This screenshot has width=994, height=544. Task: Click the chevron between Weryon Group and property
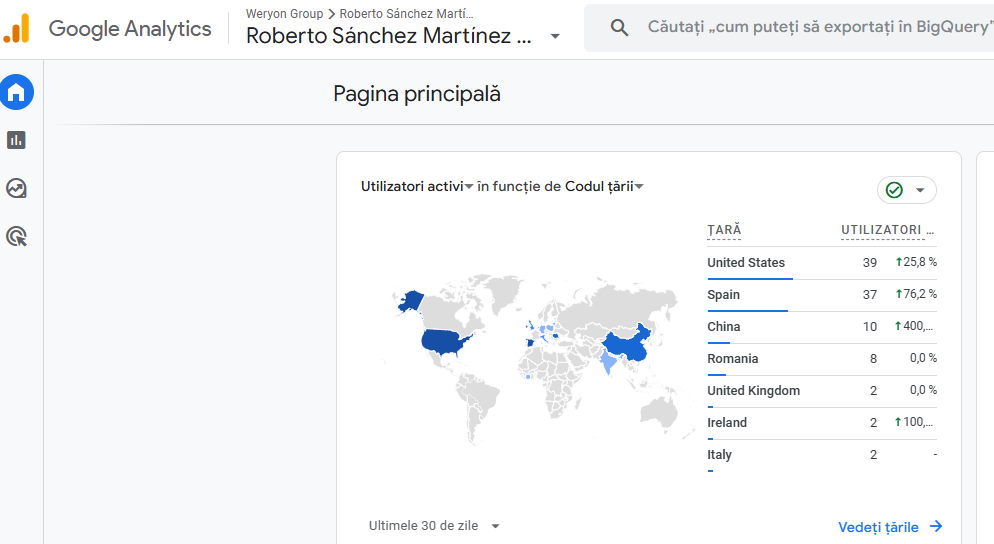(332, 14)
